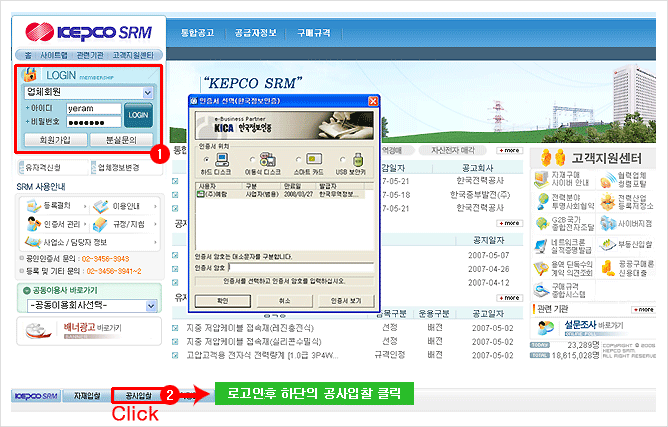Click the 분실문의 button

tap(121, 140)
